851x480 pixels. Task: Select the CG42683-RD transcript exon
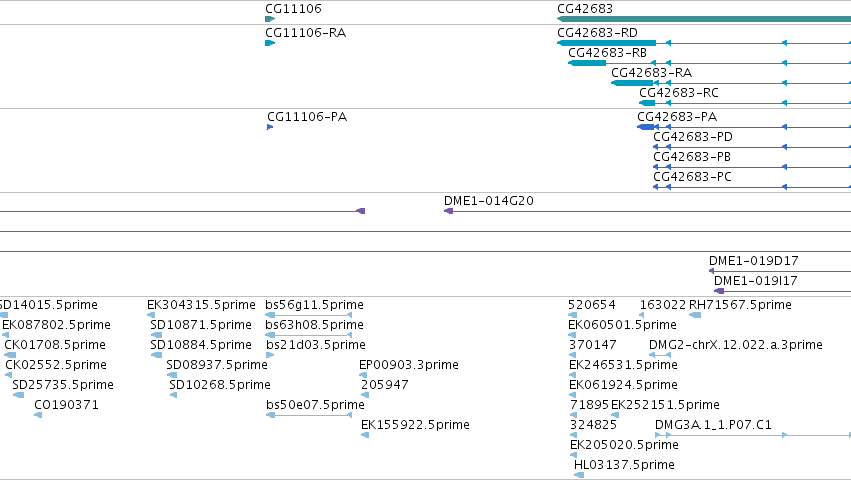(x=606, y=43)
